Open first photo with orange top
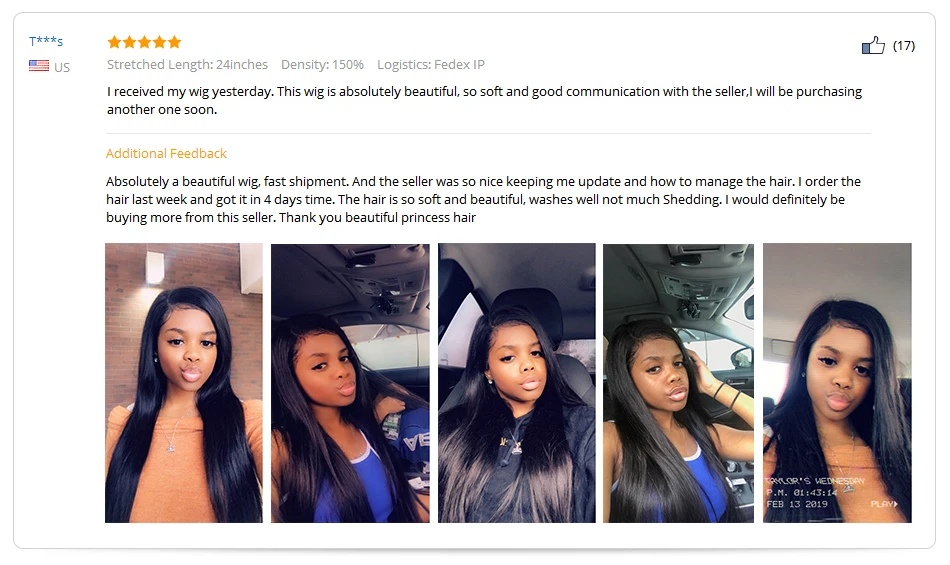 point(184,383)
